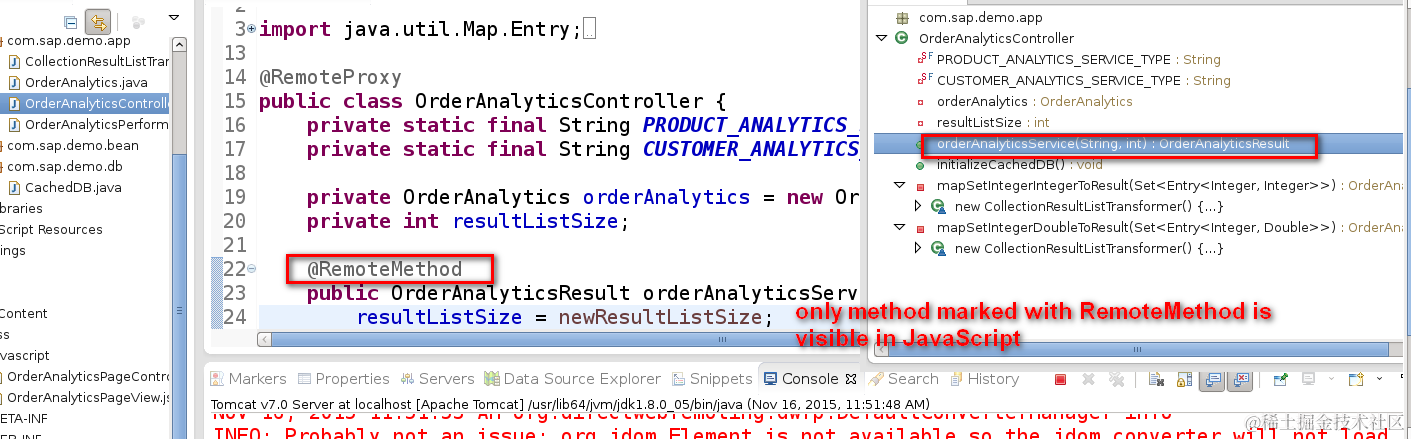
Task: Click 'import java.util.Map.Entry;' line
Action: (x=420, y=30)
